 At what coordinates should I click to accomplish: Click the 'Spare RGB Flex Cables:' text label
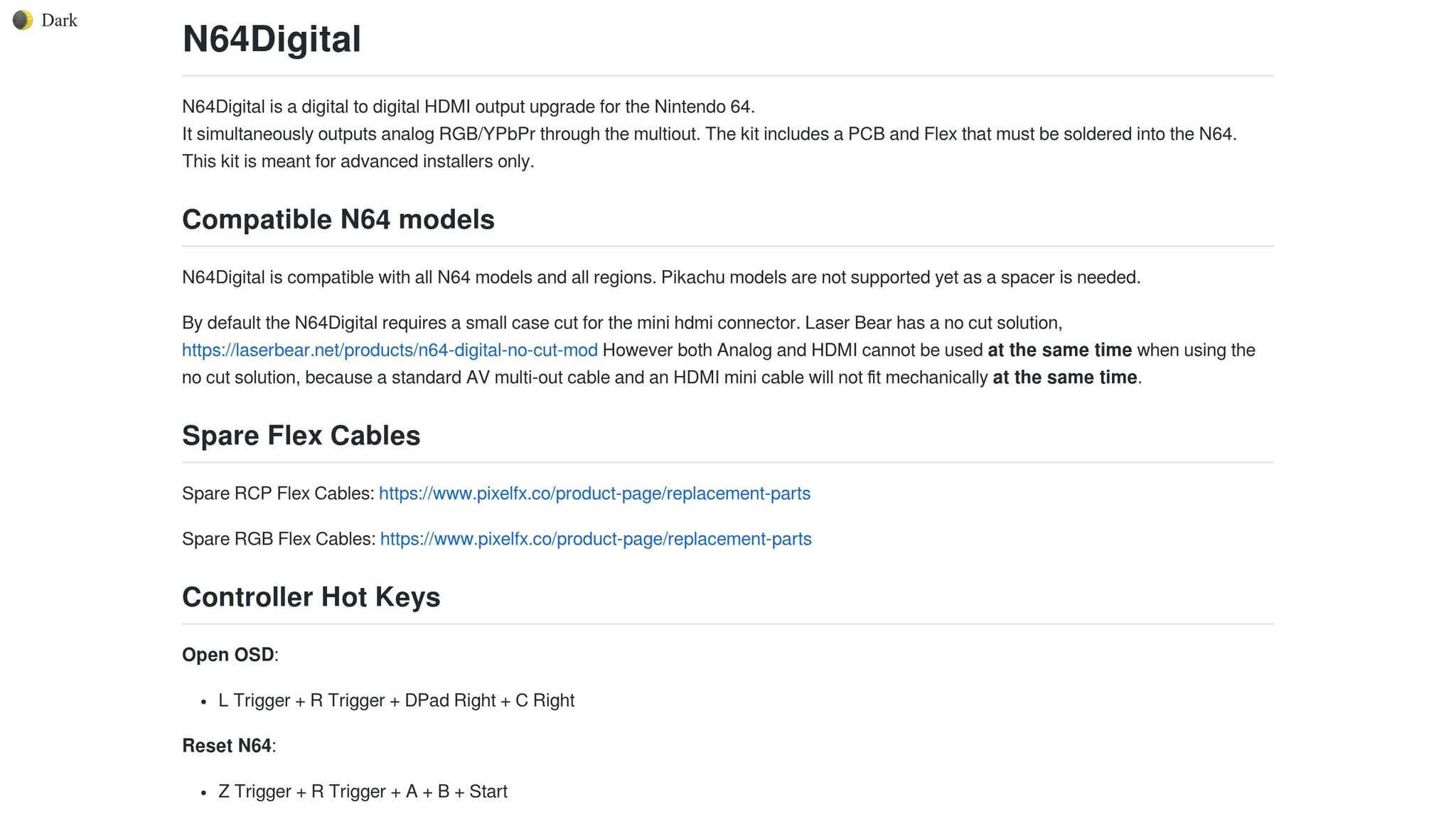279,539
